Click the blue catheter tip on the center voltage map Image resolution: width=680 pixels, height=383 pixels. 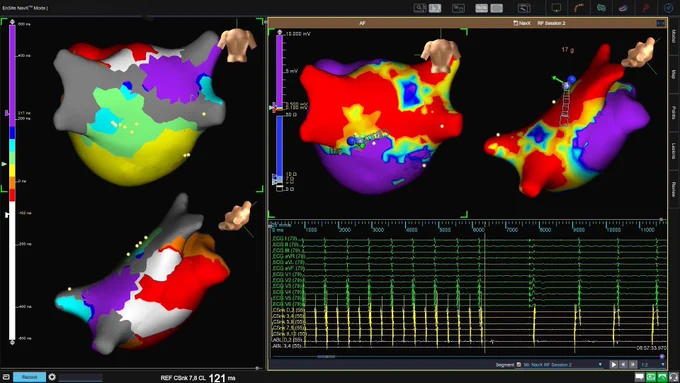pyautogui.click(x=351, y=141)
